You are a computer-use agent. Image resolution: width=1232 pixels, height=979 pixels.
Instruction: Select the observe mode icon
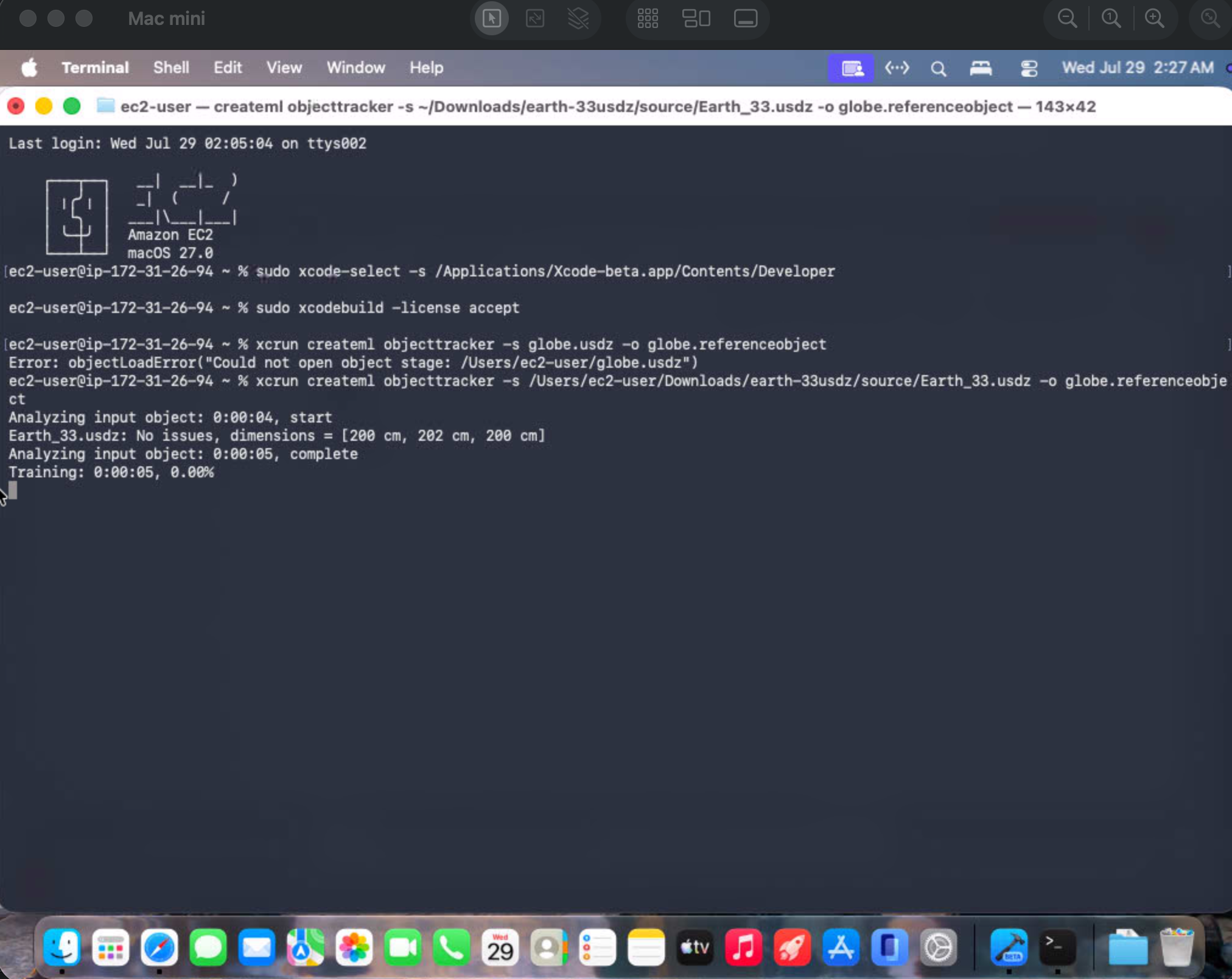pyautogui.click(x=534, y=18)
